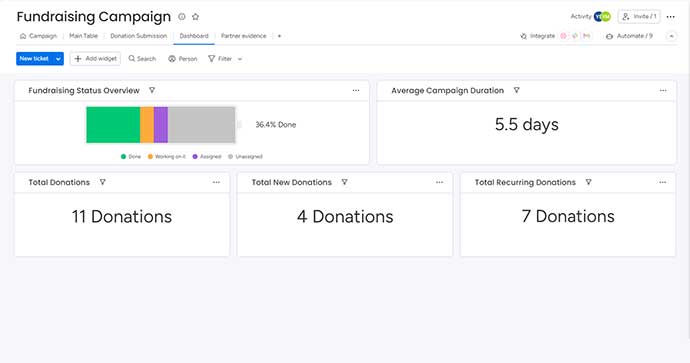Image resolution: width=690 pixels, height=363 pixels.
Task: Open Automate / 9 automations
Action: pos(629,36)
